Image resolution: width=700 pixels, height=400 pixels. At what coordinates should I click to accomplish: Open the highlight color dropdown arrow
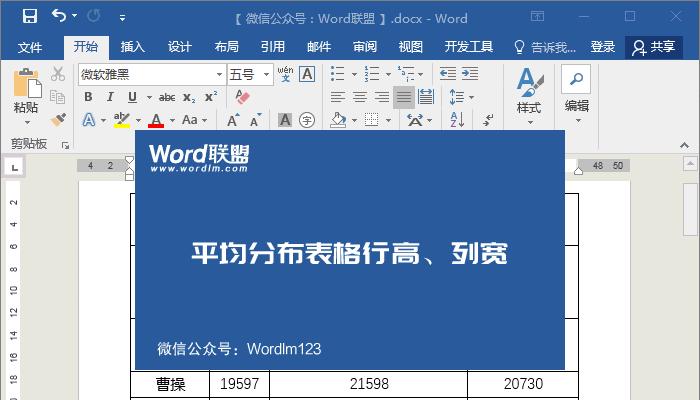[x=138, y=121]
